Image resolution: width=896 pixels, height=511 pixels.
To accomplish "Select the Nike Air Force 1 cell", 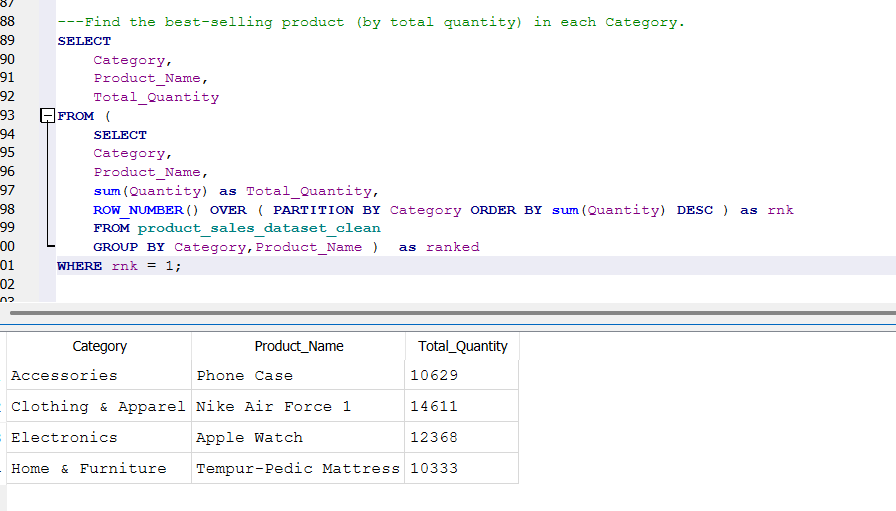I will (x=298, y=406).
